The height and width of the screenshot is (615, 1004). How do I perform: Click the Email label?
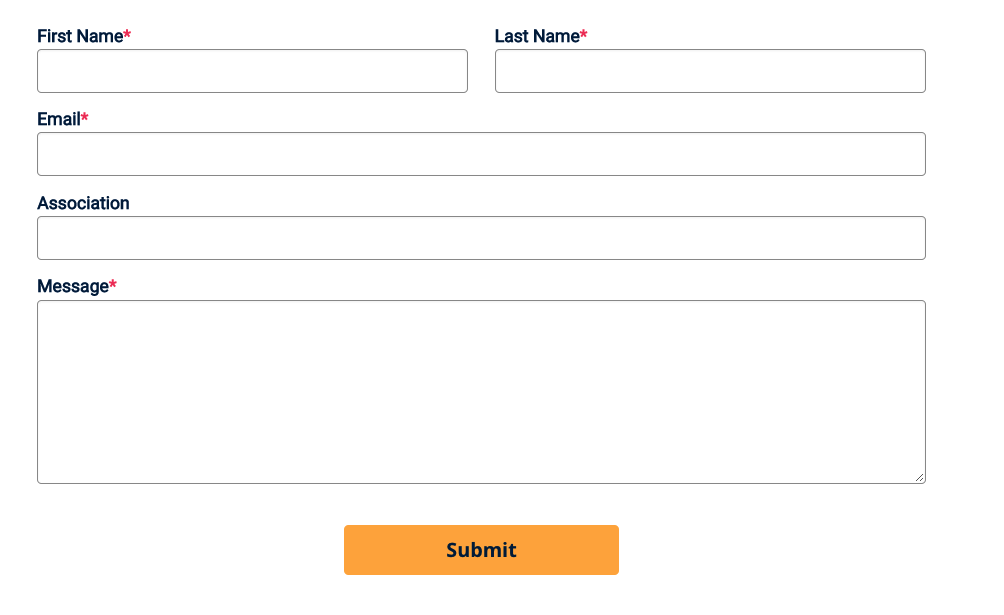point(58,119)
